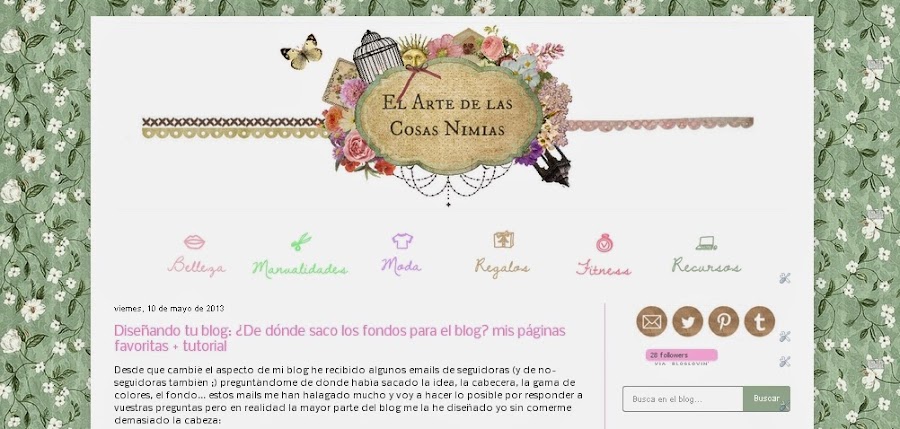The height and width of the screenshot is (429, 900).
Task: Click wrench edit icon beside Bloglovin followers
Action: 785,361
